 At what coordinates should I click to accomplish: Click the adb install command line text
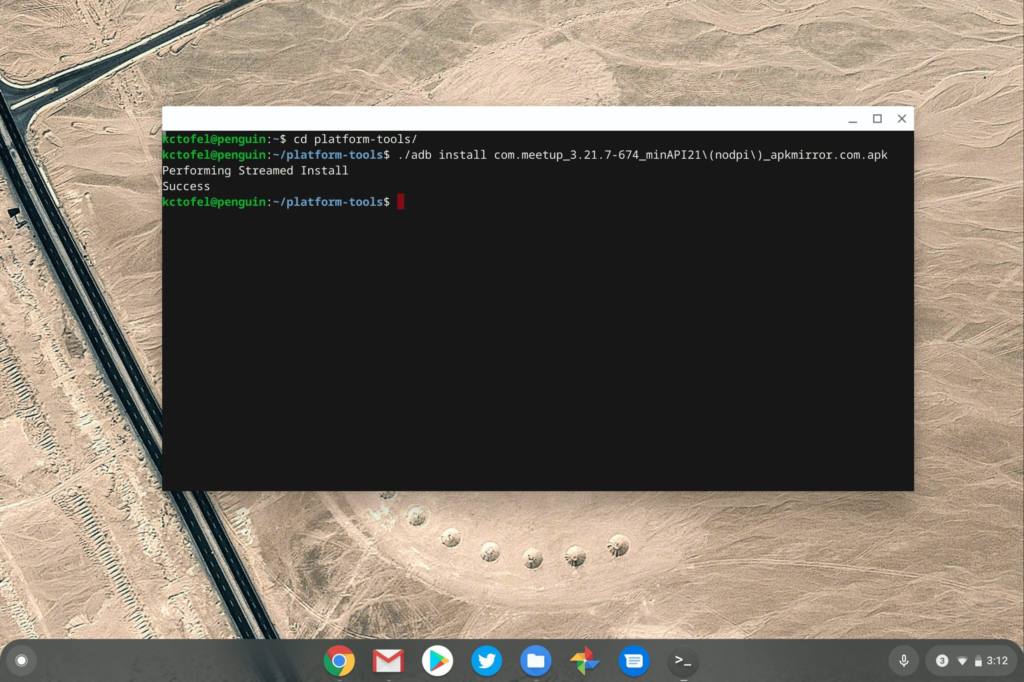click(x=643, y=155)
